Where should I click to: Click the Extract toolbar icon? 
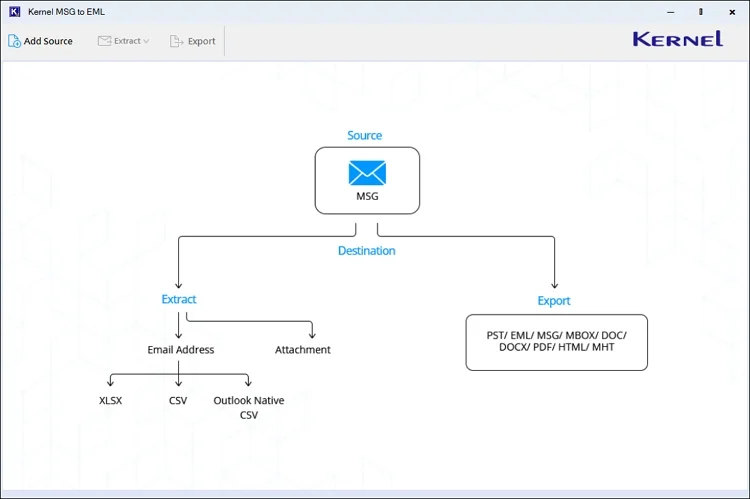(x=105, y=41)
